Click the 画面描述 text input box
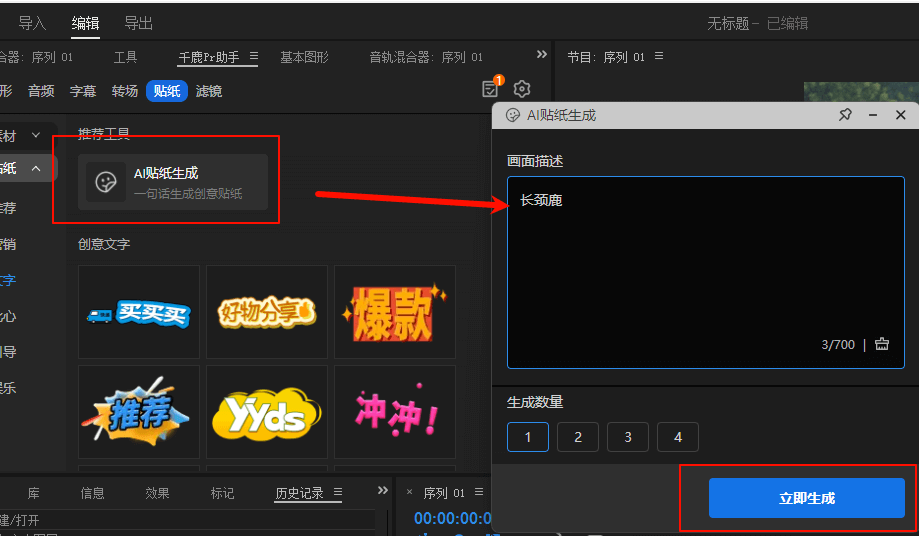The image size is (919, 536). tap(706, 272)
